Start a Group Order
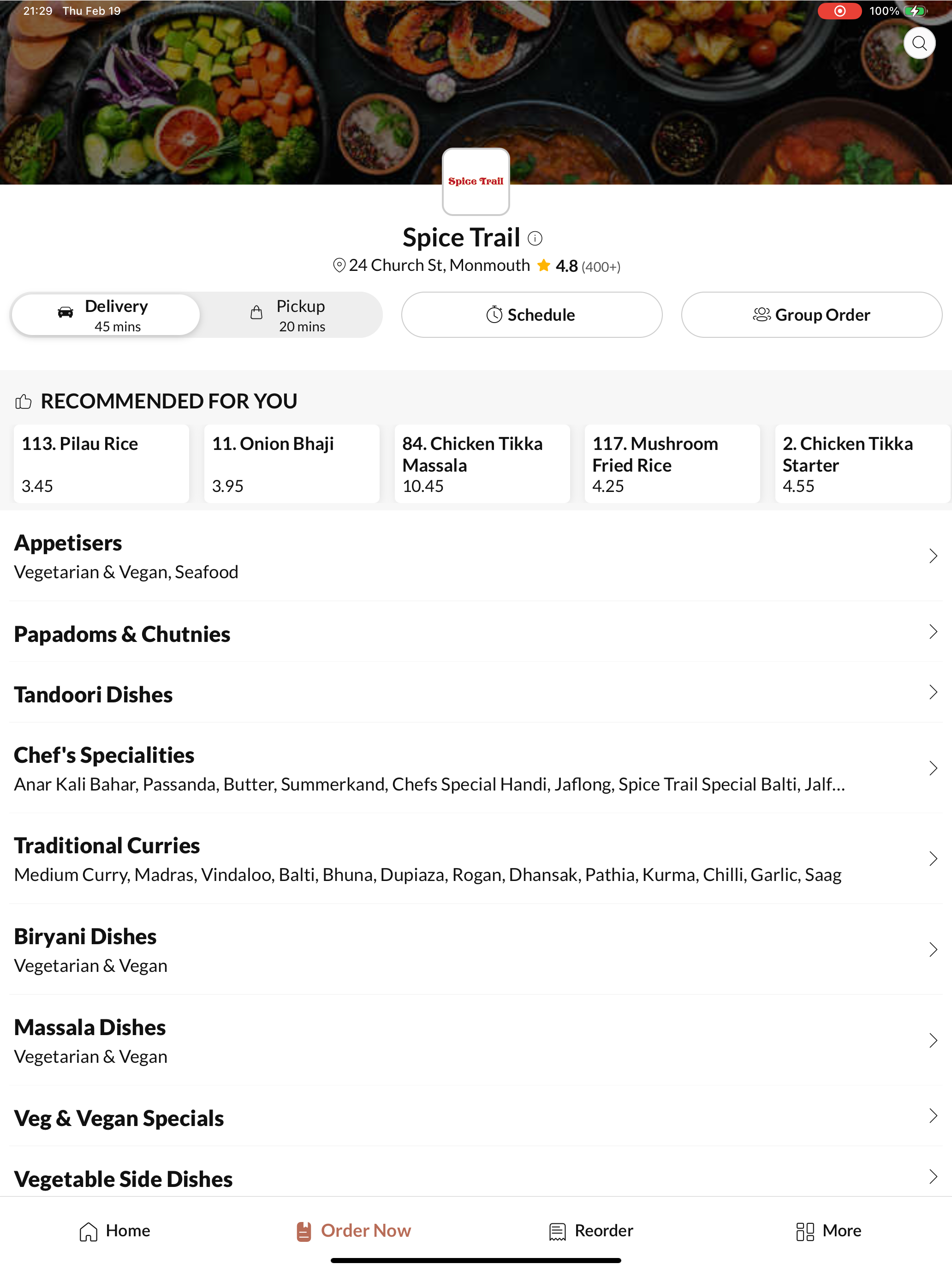The height and width of the screenshot is (1270, 952). click(x=811, y=315)
